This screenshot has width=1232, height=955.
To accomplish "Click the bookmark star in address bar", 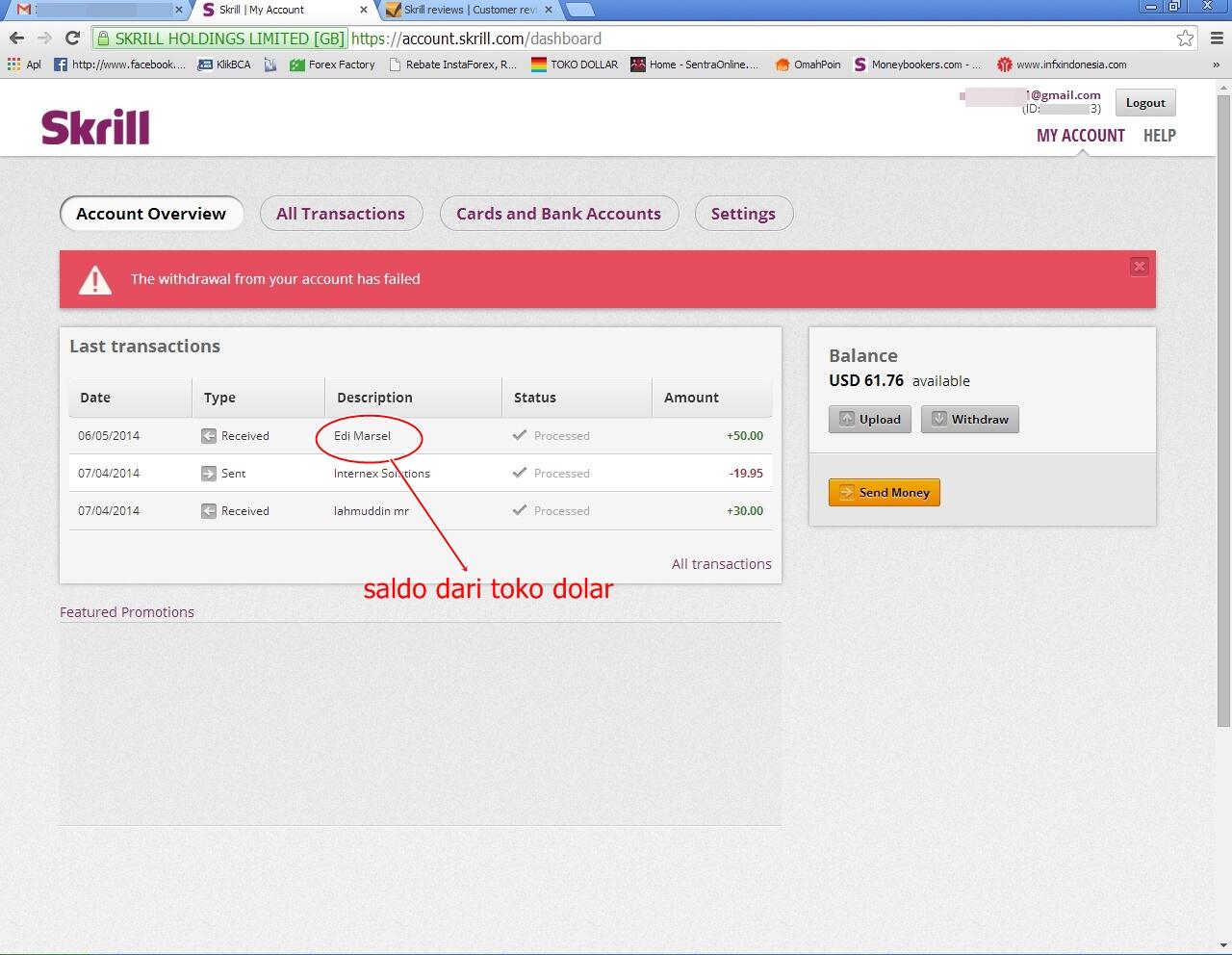I will point(1185,39).
